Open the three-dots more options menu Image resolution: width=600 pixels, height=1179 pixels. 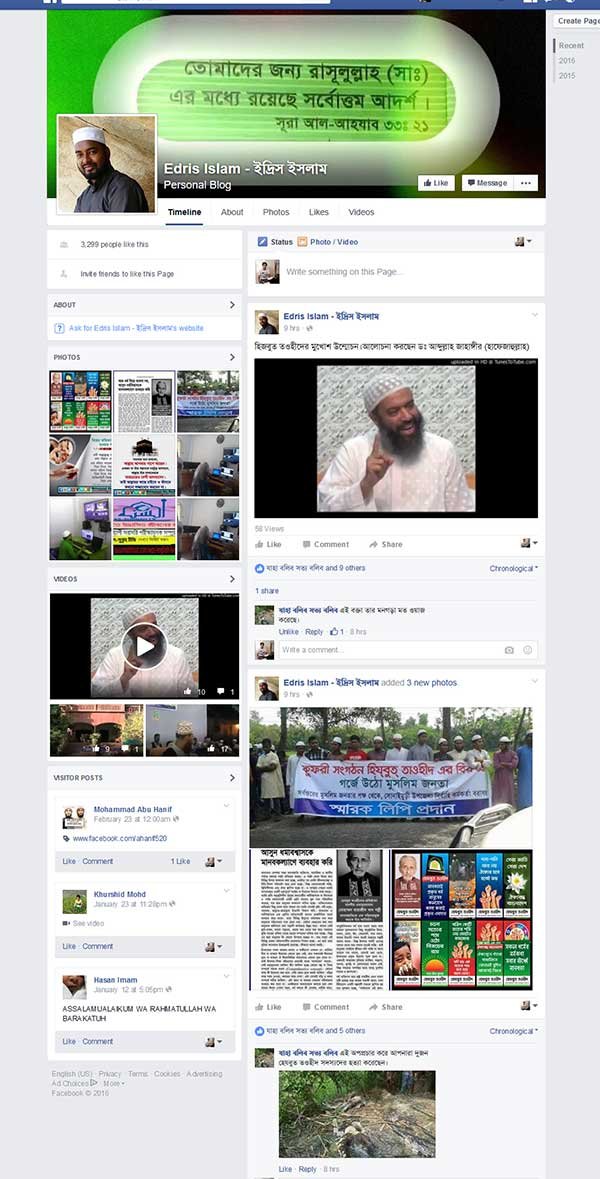click(x=526, y=183)
